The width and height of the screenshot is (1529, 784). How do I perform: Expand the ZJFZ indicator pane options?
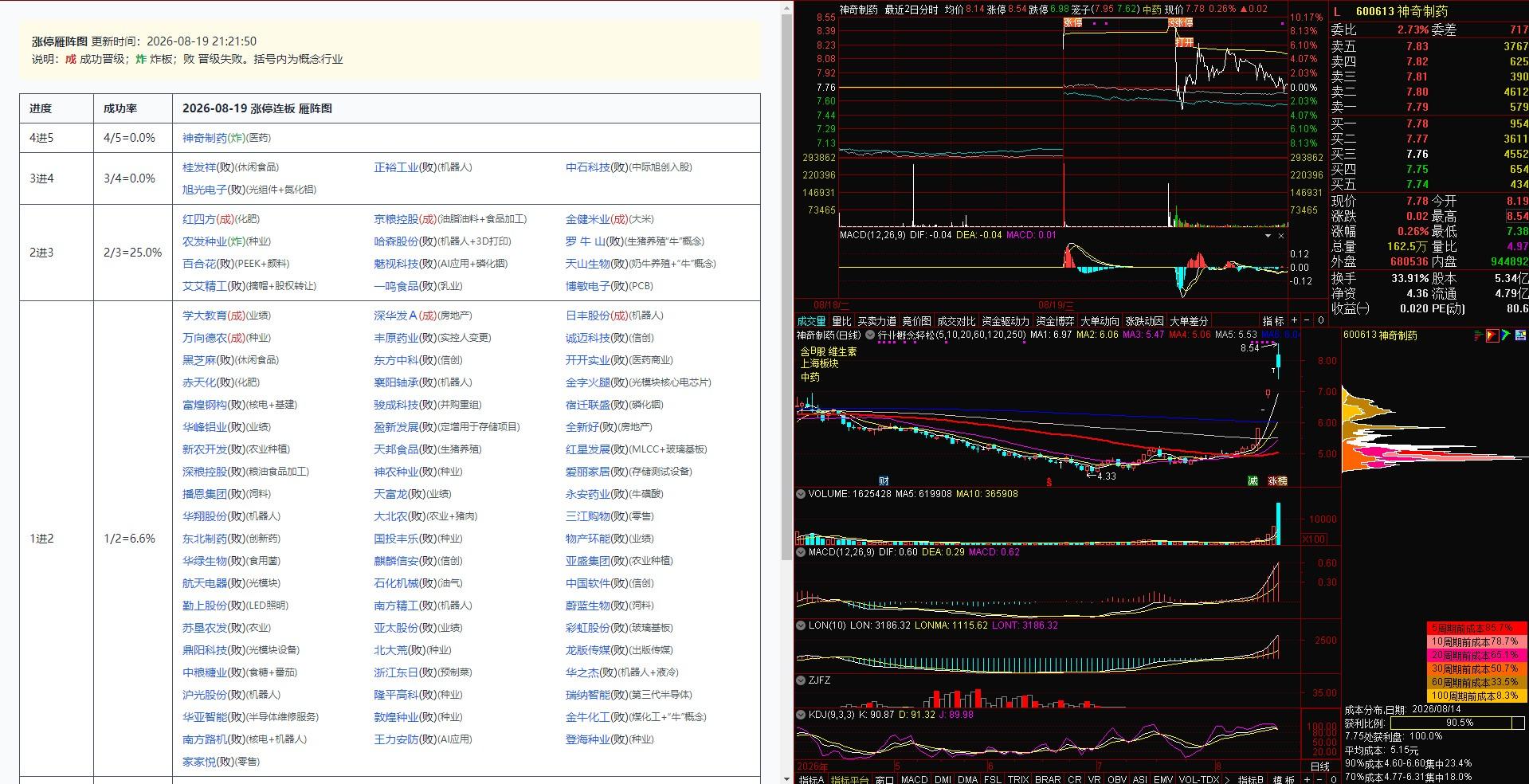tap(801, 680)
